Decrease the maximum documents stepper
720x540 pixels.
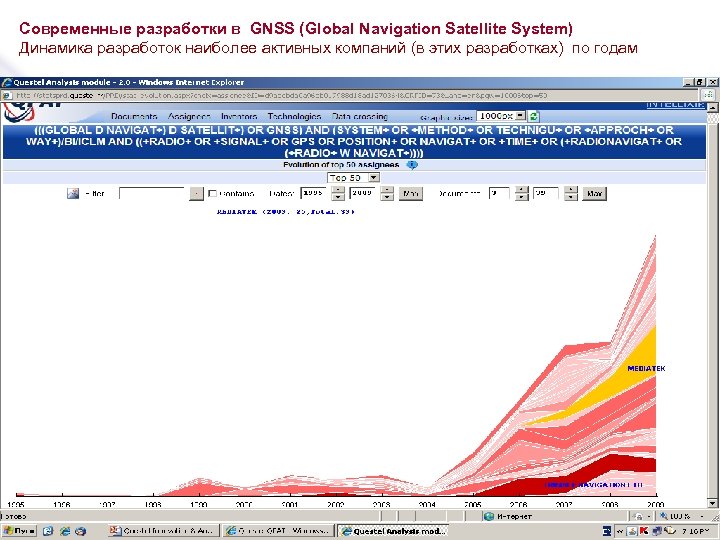click(x=571, y=197)
